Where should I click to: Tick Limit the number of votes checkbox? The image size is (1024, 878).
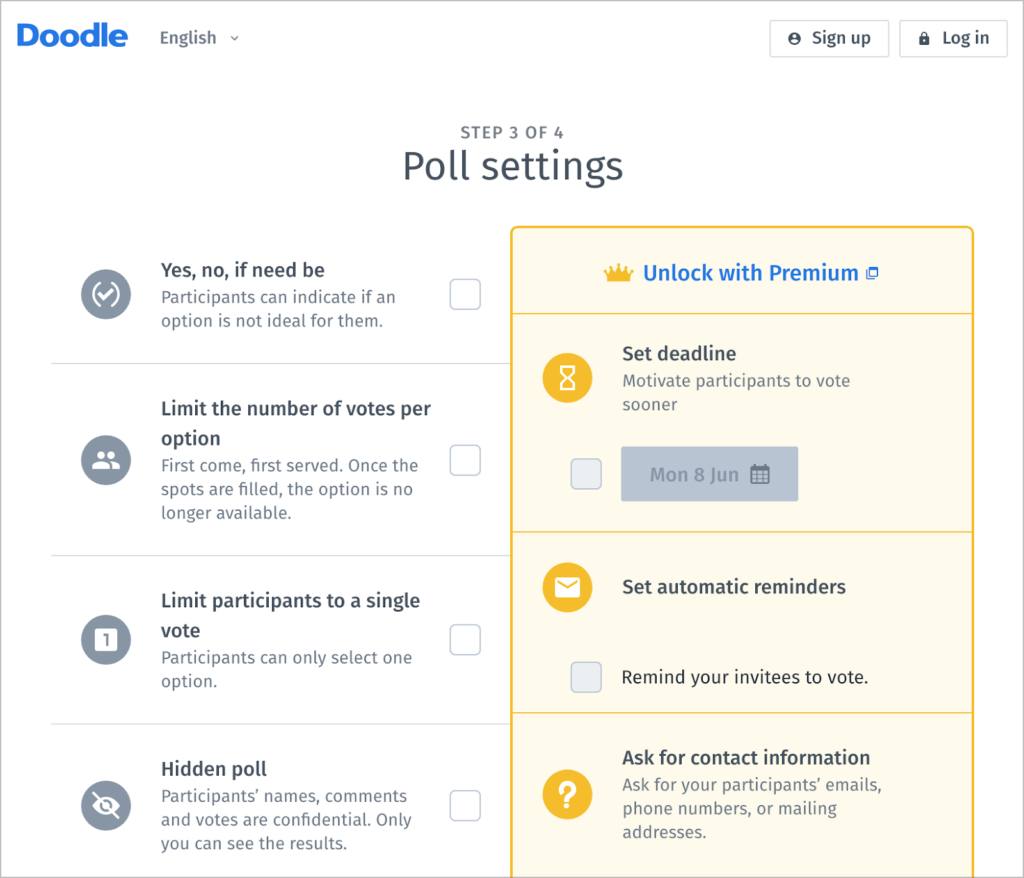click(x=465, y=461)
